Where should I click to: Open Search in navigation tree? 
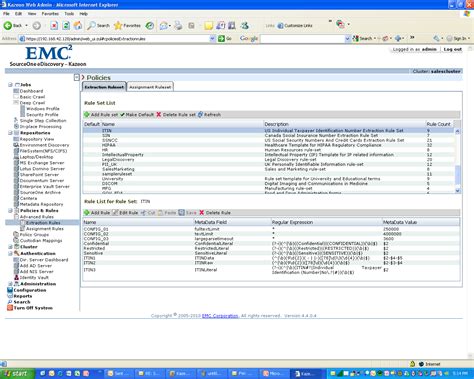(22, 302)
